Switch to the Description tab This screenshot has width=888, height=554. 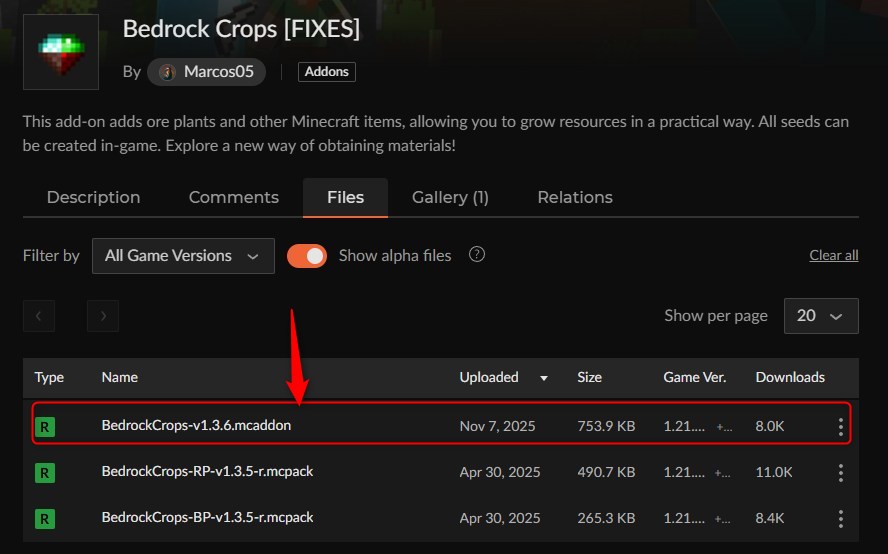pyautogui.click(x=93, y=197)
